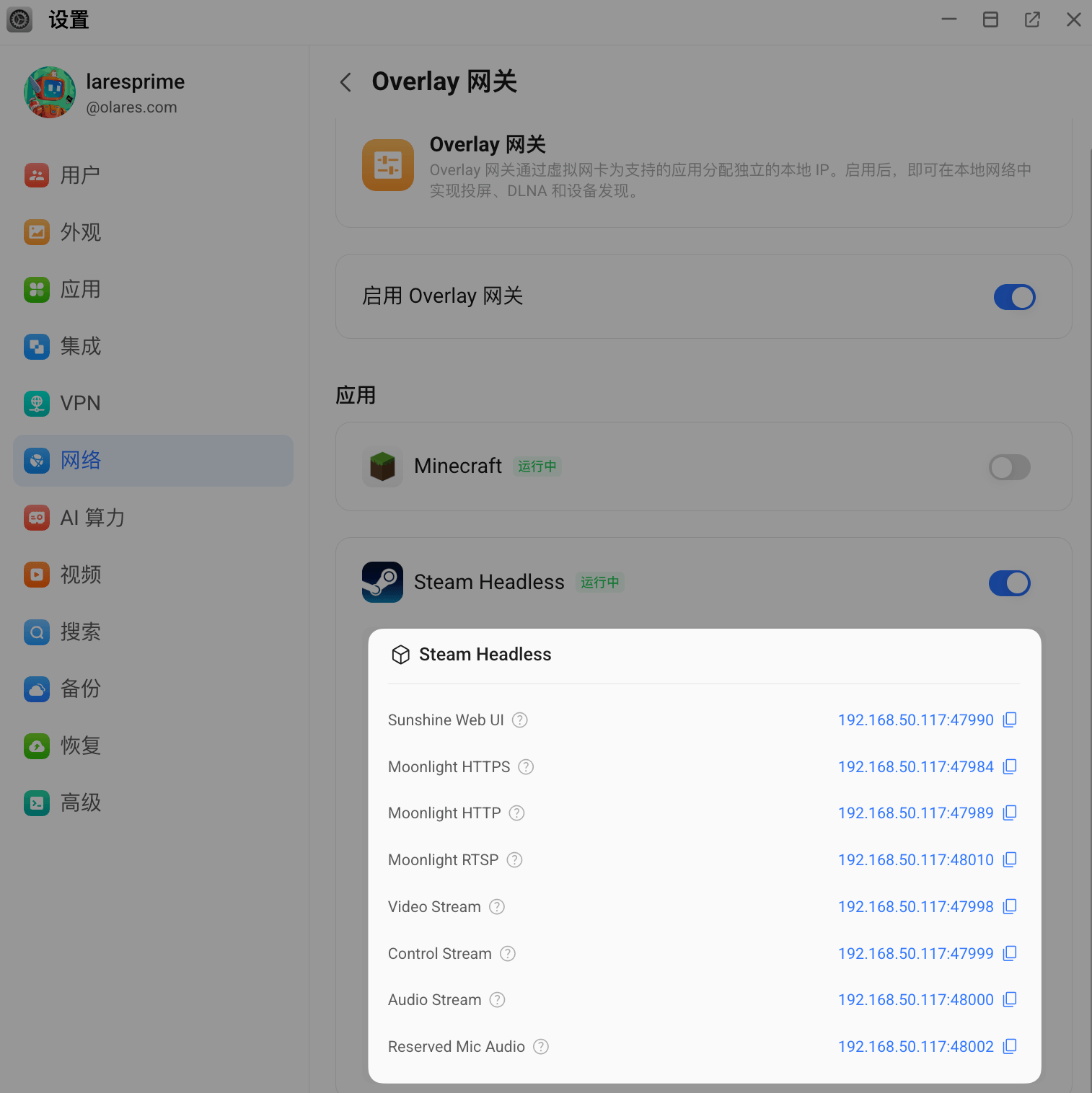Screen dimensions: 1092x1093
Task: Click the Steam Headless app icon
Action: (382, 582)
